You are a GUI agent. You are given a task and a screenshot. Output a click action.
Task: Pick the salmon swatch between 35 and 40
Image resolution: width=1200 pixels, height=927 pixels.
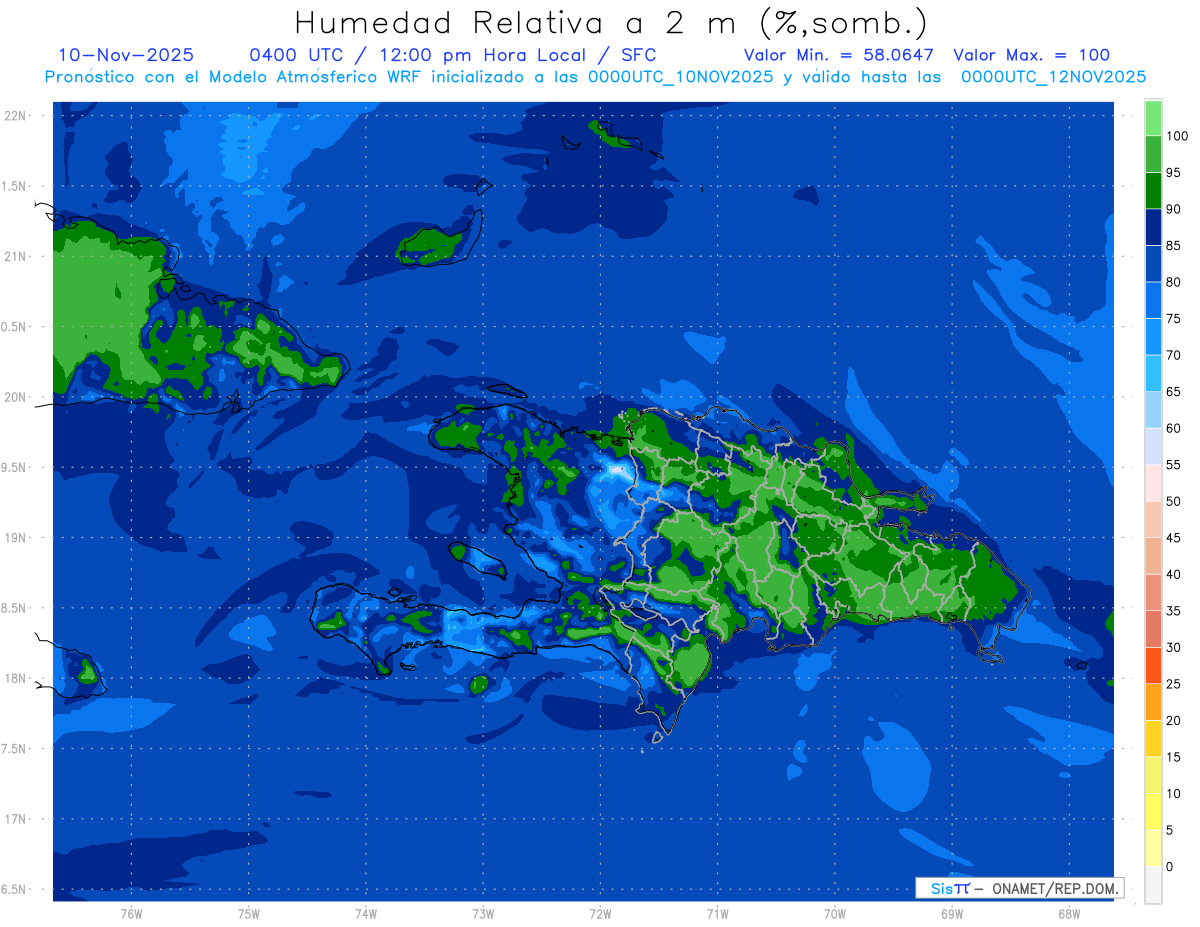pyautogui.click(x=1153, y=592)
